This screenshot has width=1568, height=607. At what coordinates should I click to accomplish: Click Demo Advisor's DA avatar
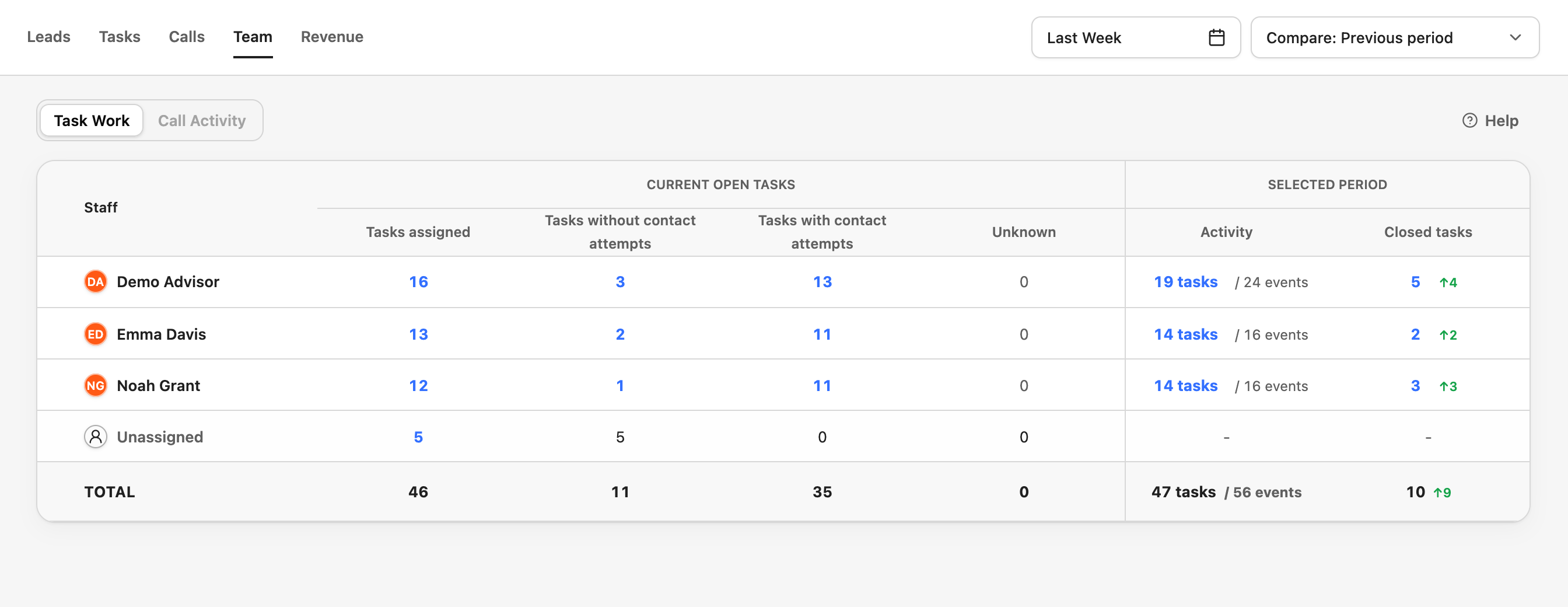(x=96, y=282)
